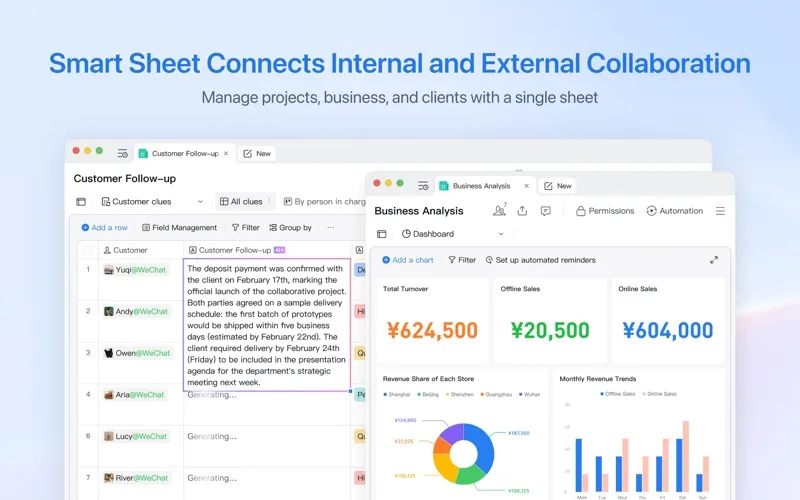Open more options ellipsis in Customer Follow-up toolbar
The image size is (800, 500).
pyautogui.click(x=331, y=228)
